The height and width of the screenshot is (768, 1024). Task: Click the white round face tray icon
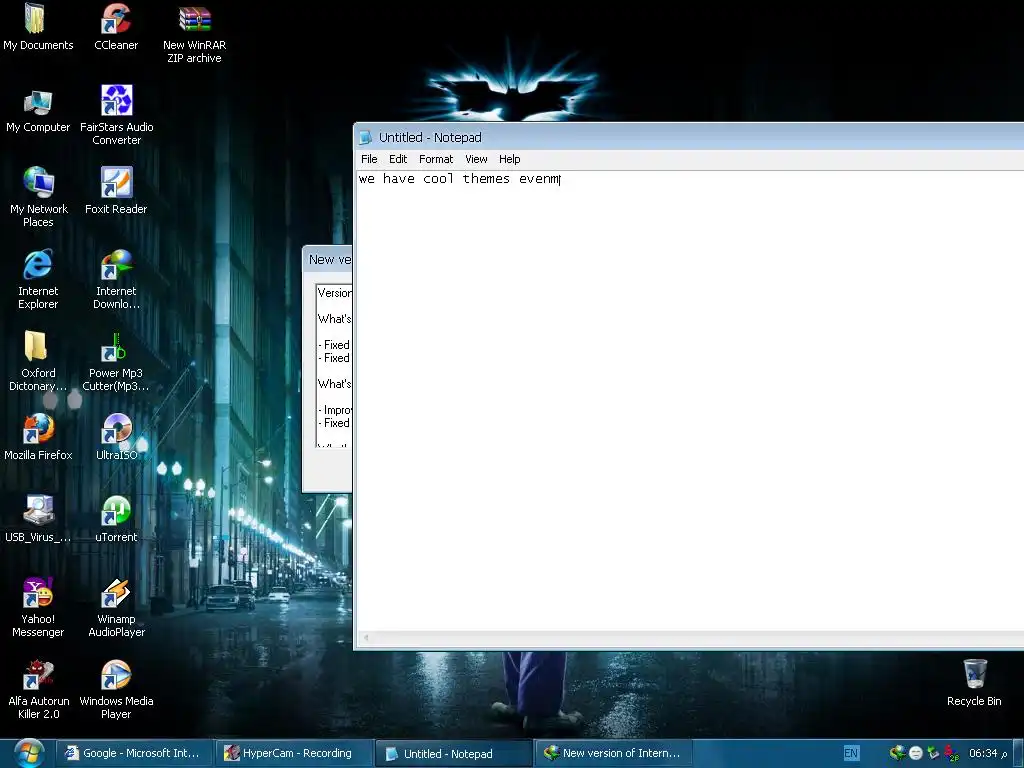point(916,754)
